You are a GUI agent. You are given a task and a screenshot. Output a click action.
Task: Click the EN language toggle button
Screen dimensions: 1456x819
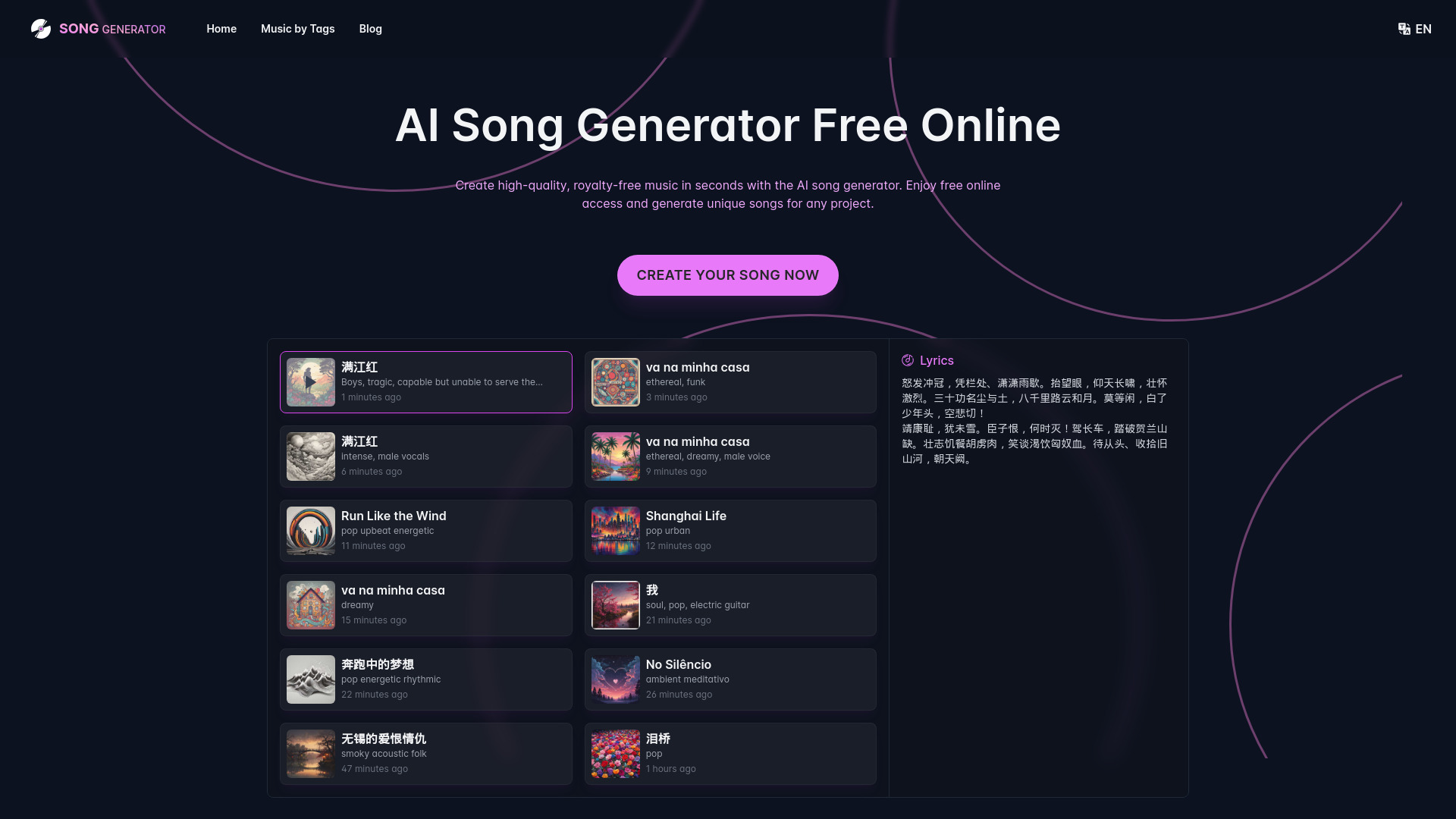point(1414,28)
